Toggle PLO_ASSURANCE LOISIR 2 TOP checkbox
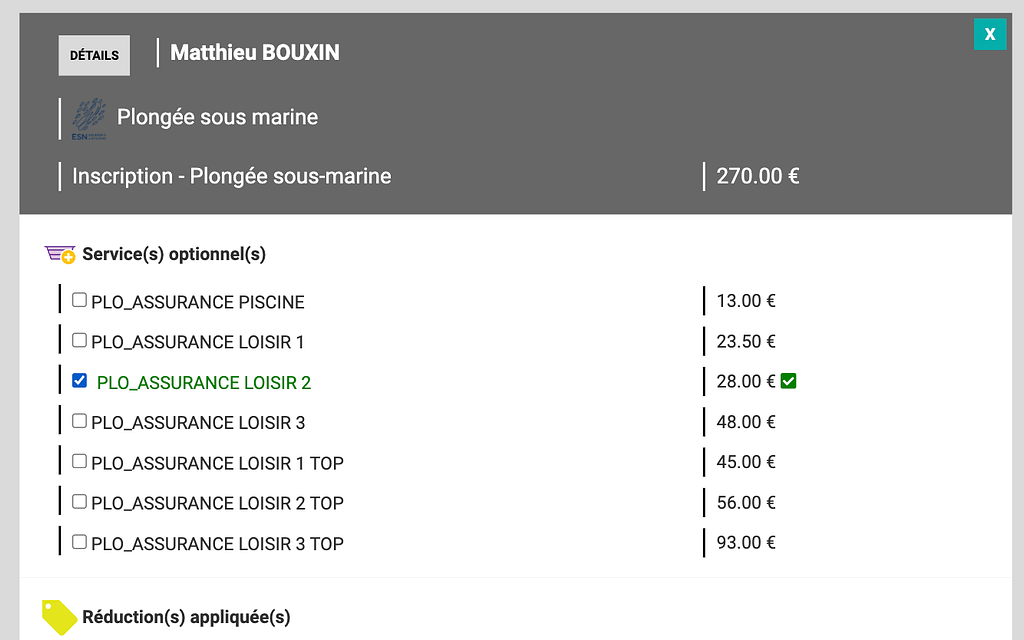 [80, 501]
